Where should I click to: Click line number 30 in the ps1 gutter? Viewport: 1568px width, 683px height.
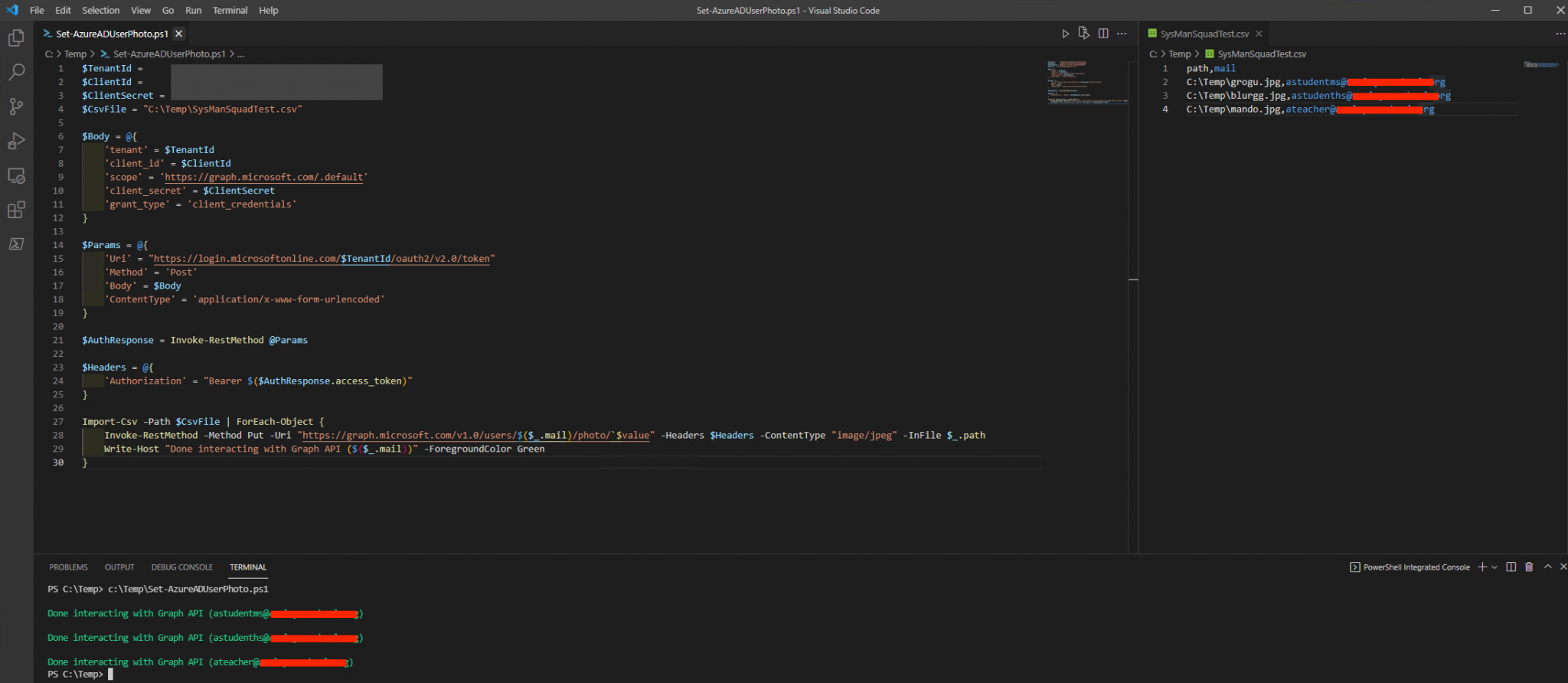[x=58, y=462]
